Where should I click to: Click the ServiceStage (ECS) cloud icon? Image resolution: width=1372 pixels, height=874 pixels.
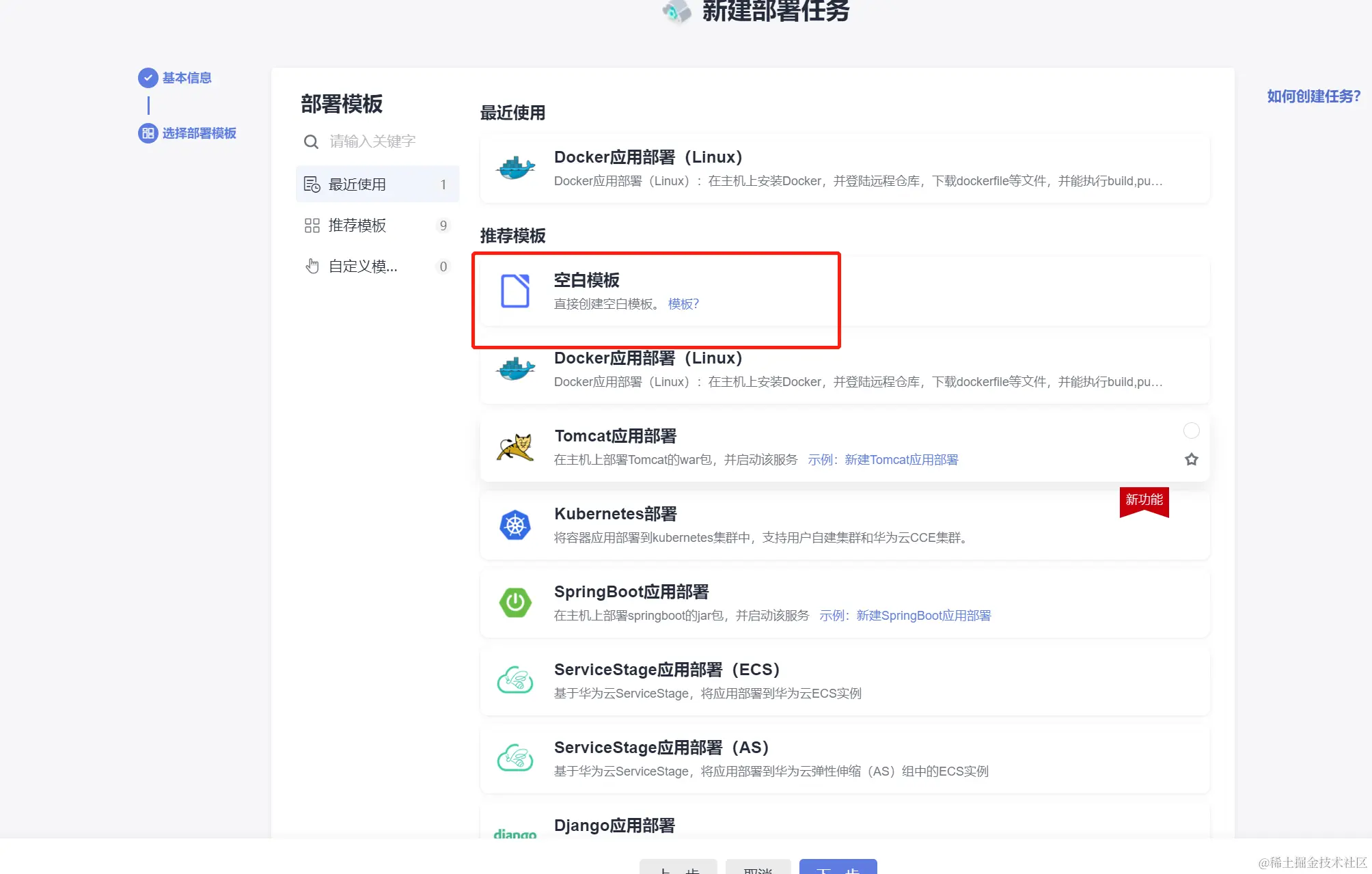coord(515,681)
